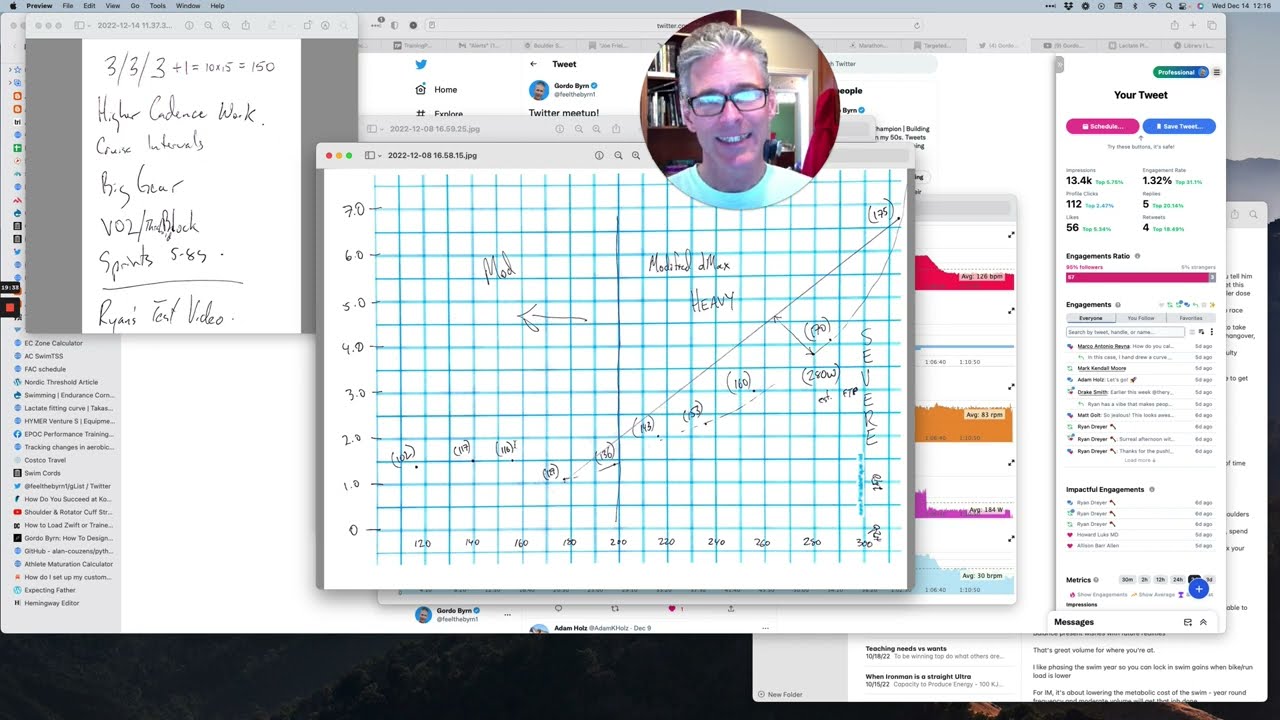The image size is (1280, 720).
Task: Share the 11.37.3 notes image
Action: [x=246, y=25]
